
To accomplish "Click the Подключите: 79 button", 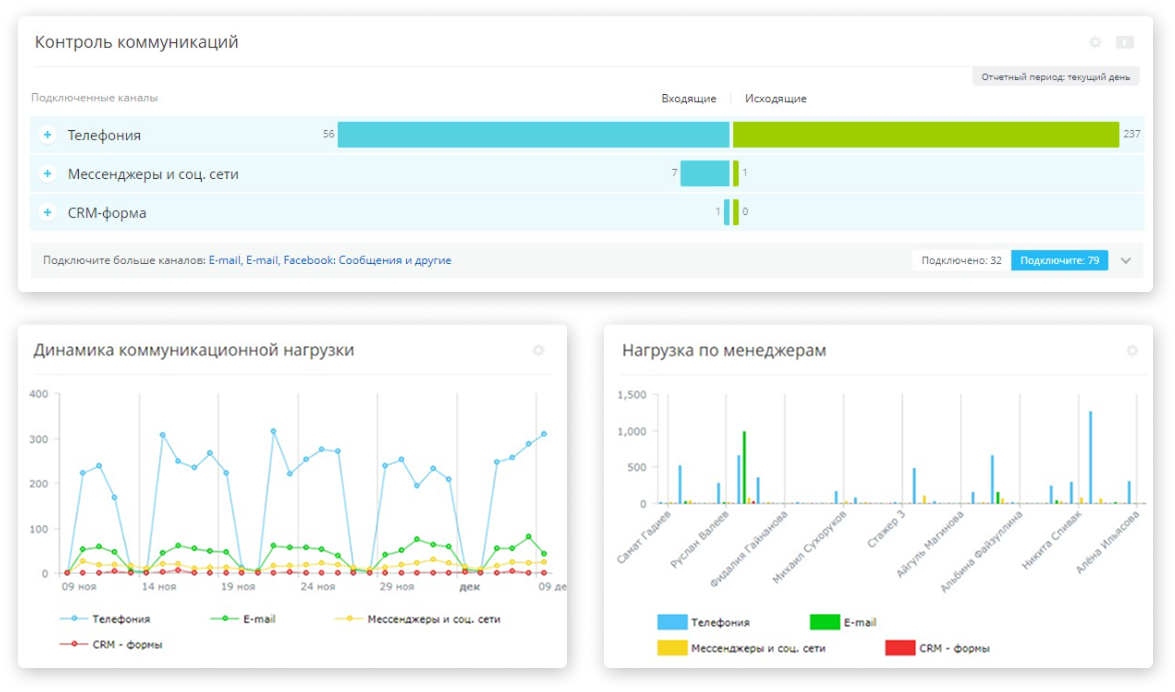I will 1059,260.
